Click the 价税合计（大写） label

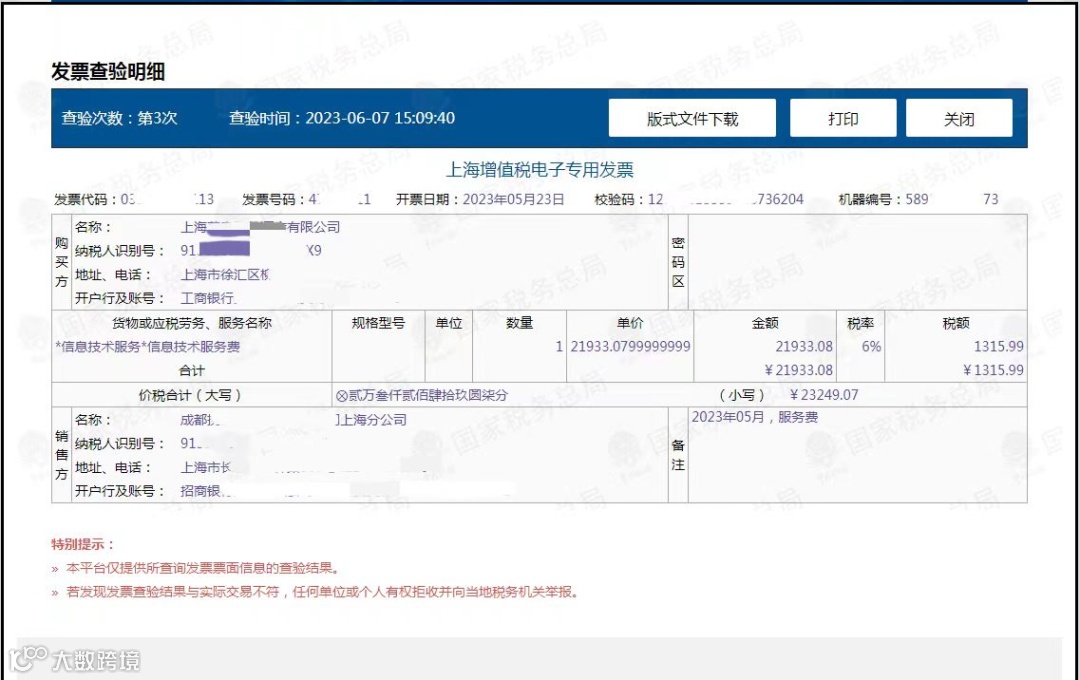coord(190,395)
